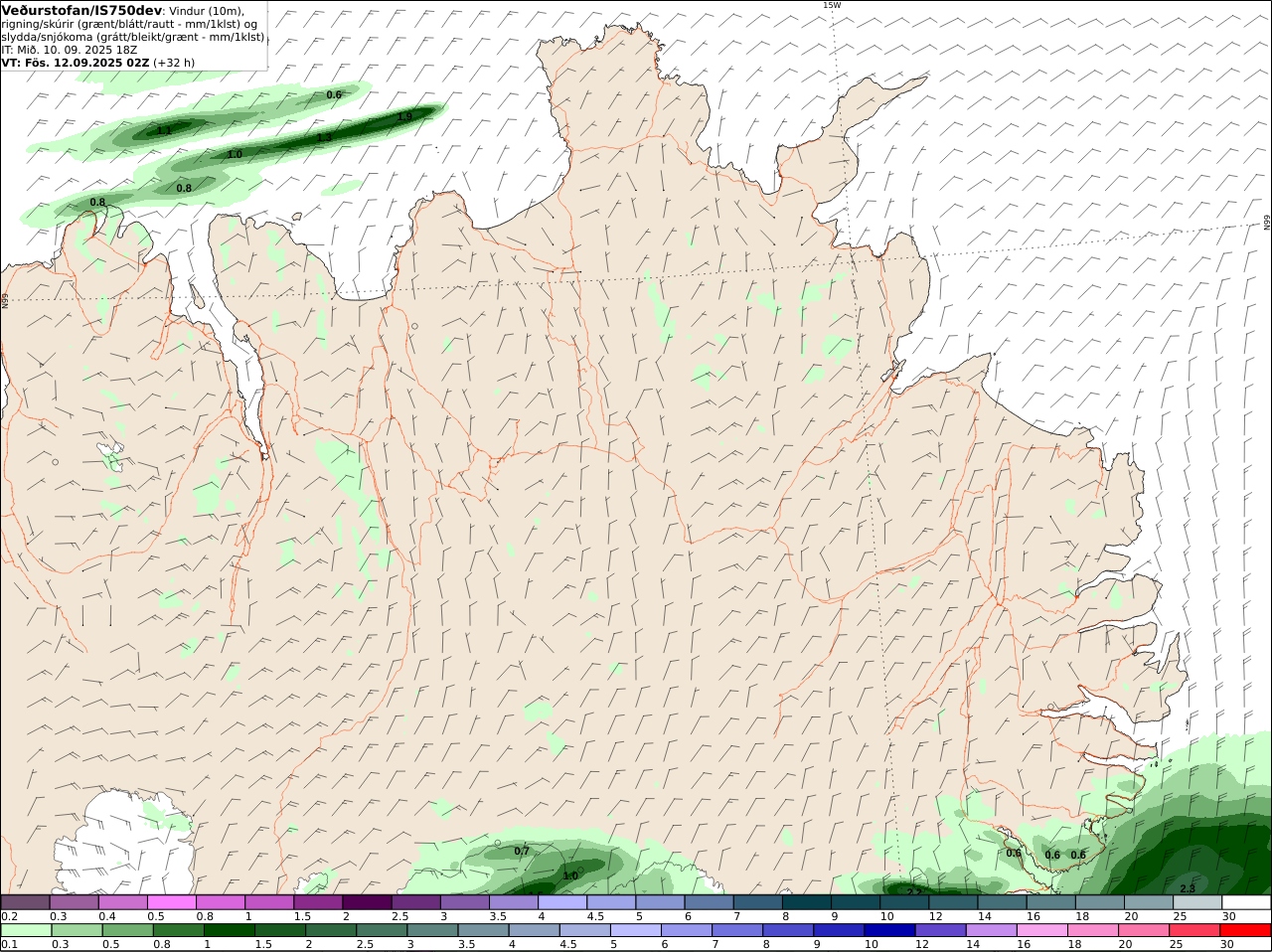Image resolution: width=1272 pixels, height=952 pixels.
Task: Click the dark teal upper legend swatch between 9 and 10
Action: pos(856,902)
